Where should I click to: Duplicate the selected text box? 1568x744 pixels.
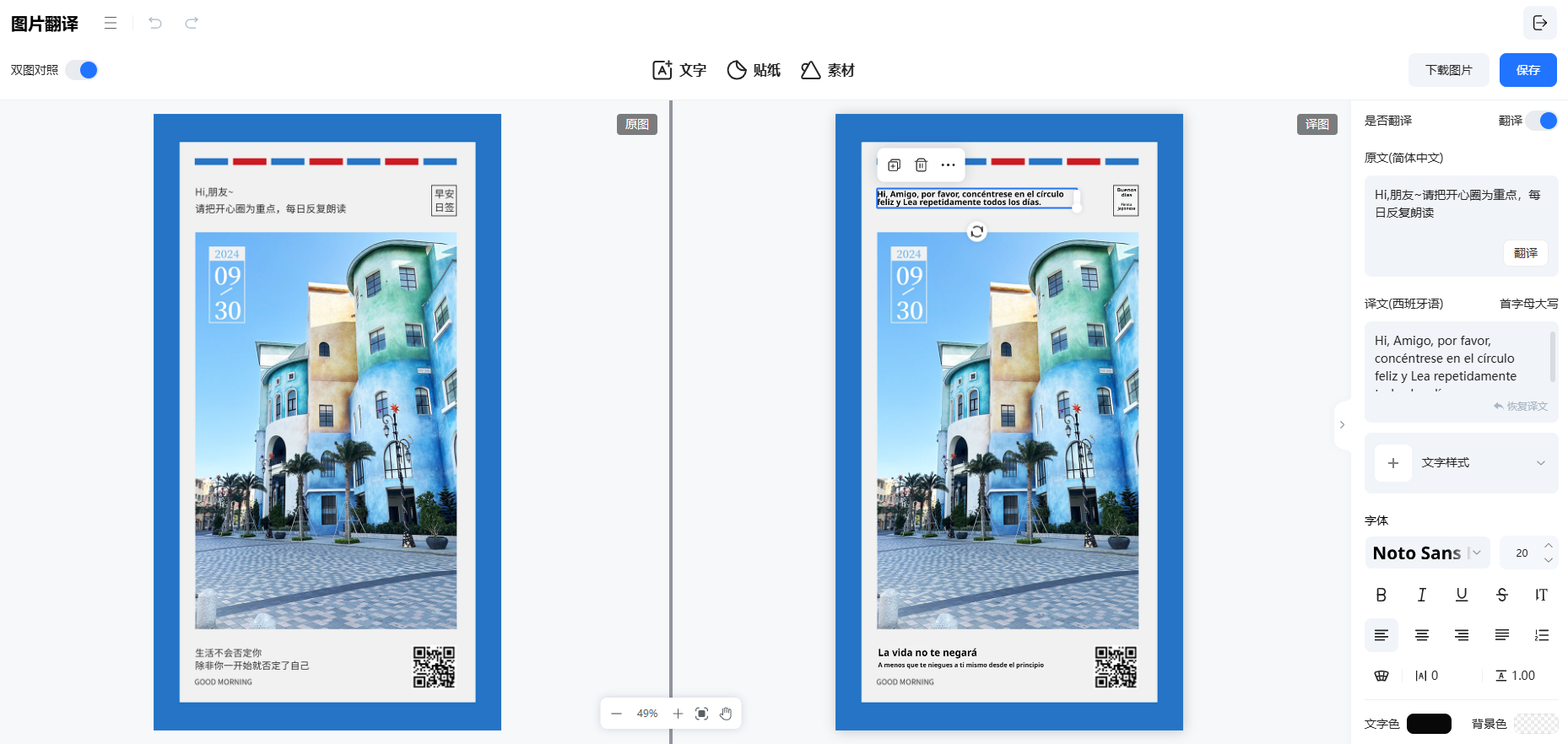coord(895,164)
